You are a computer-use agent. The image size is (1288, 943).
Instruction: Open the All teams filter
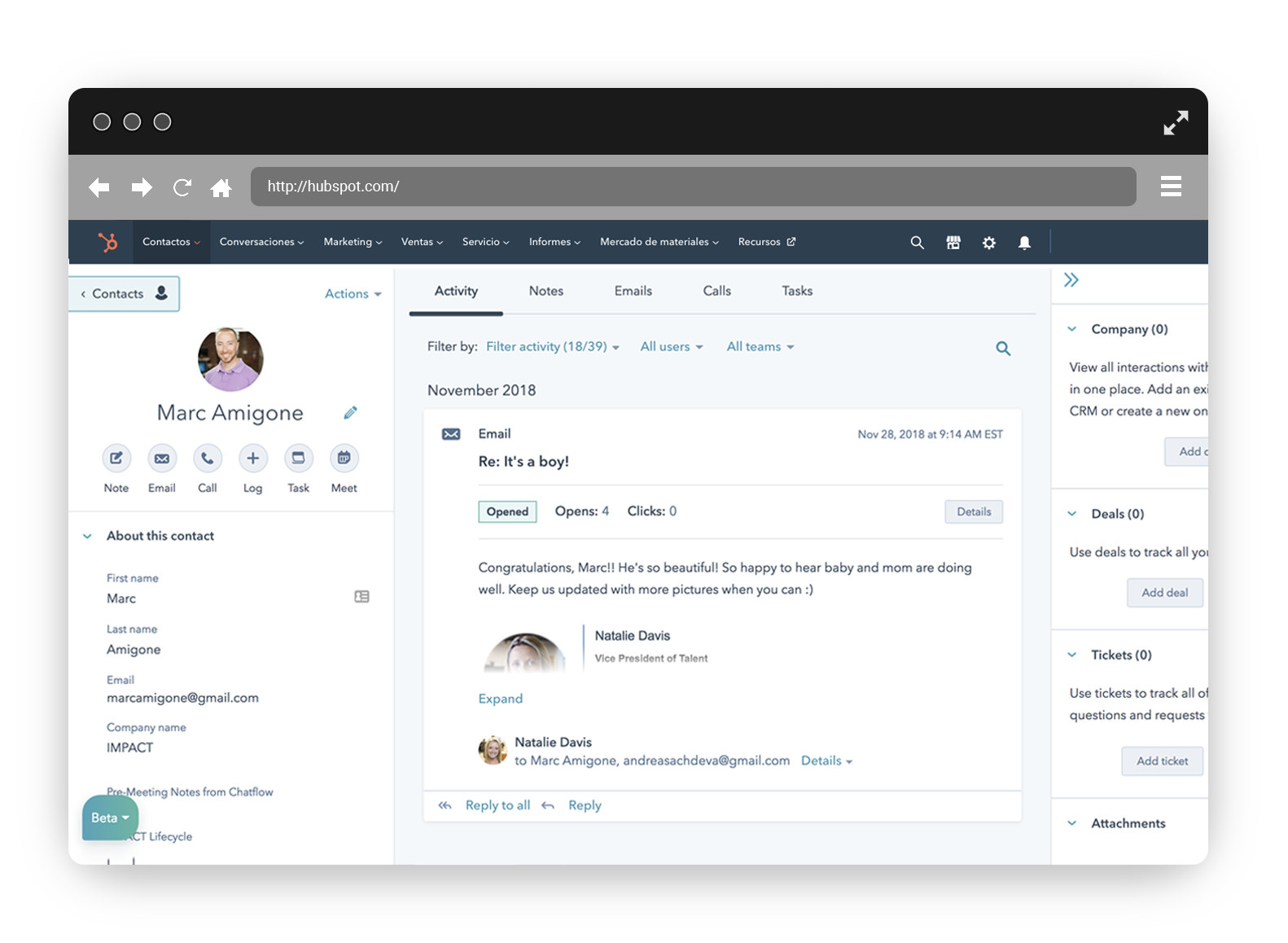pos(760,347)
